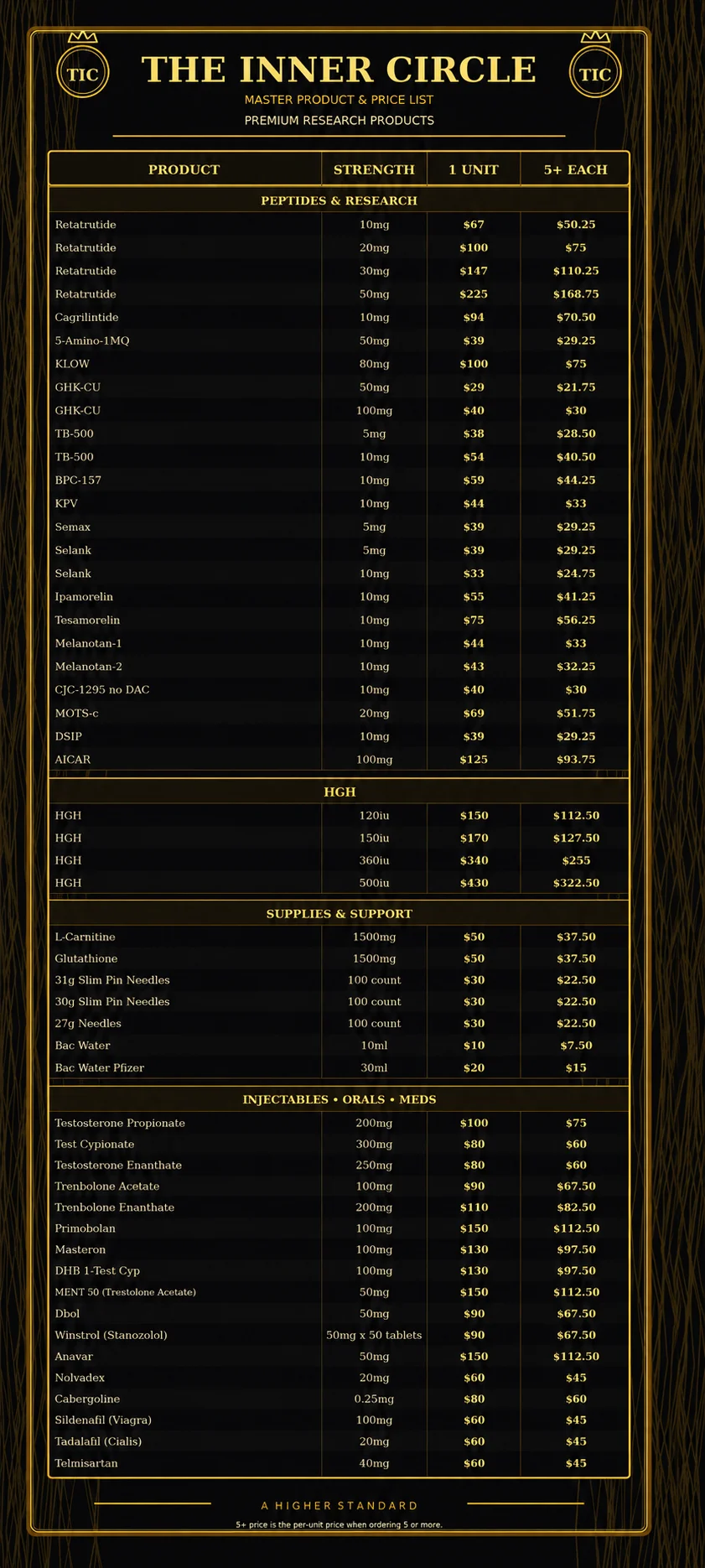Viewport: 705px width, 1568px height.
Task: Click the '1 UNIT' column header
Action: pos(474,169)
